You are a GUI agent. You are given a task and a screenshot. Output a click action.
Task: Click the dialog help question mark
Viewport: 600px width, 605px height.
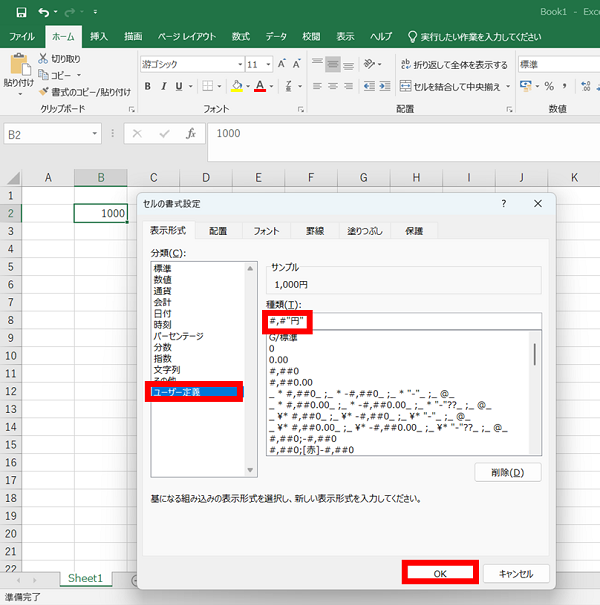coord(504,204)
